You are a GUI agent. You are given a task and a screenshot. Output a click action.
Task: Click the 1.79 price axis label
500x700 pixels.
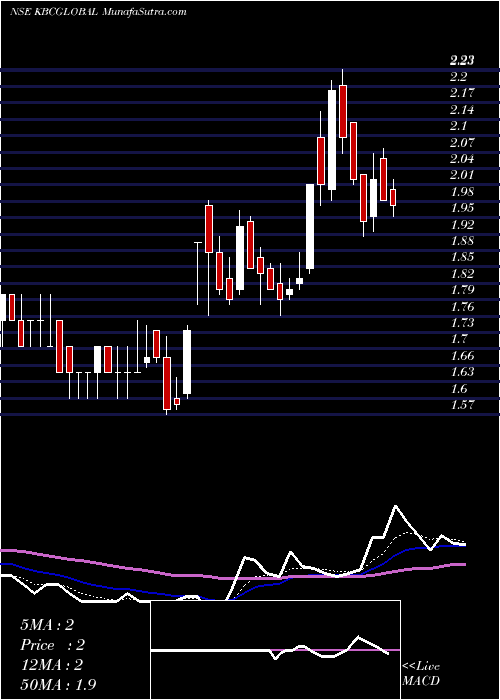[x=462, y=290]
